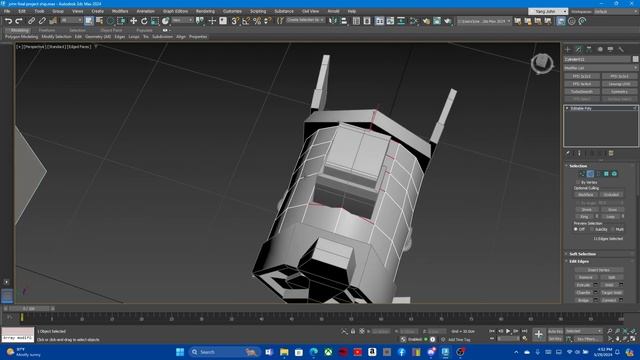The width and height of the screenshot is (640, 360).
Task: Open the Workspaces Default dropdown
Action: click(616, 11)
